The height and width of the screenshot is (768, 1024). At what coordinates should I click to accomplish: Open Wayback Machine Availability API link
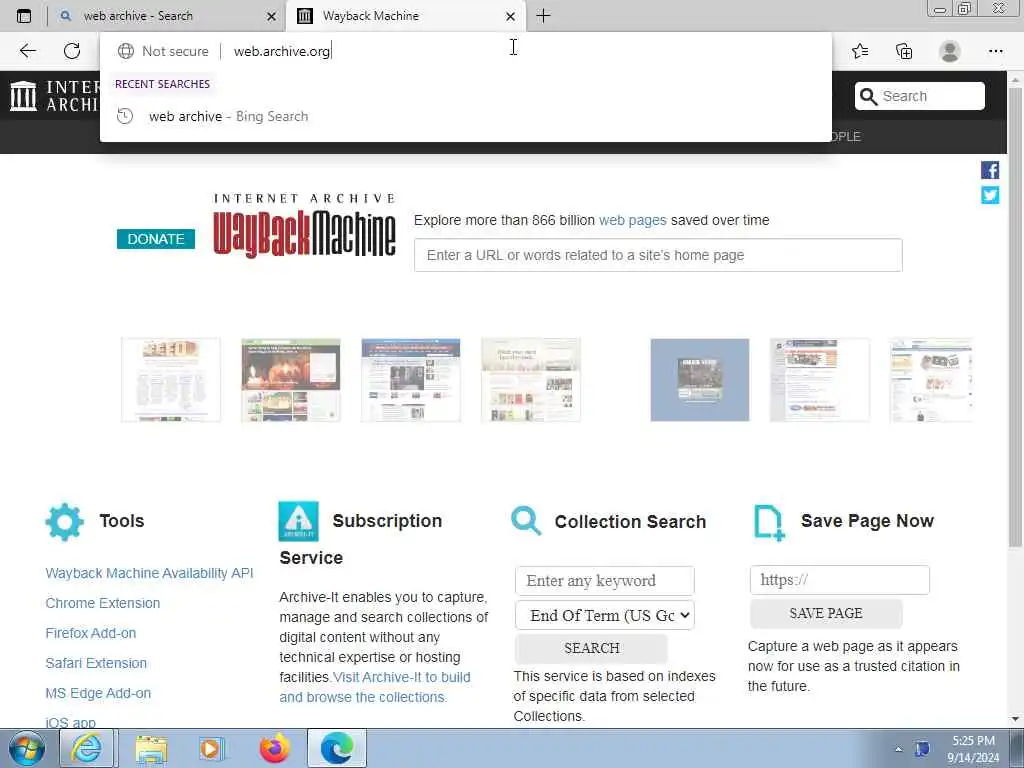150,573
